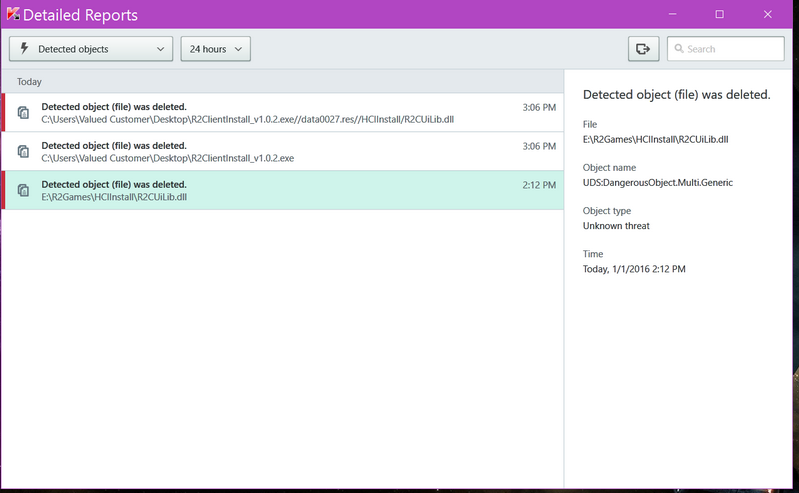Viewport: 799px width, 493px height.
Task: Click the file path in the details panel
Action: [655, 139]
